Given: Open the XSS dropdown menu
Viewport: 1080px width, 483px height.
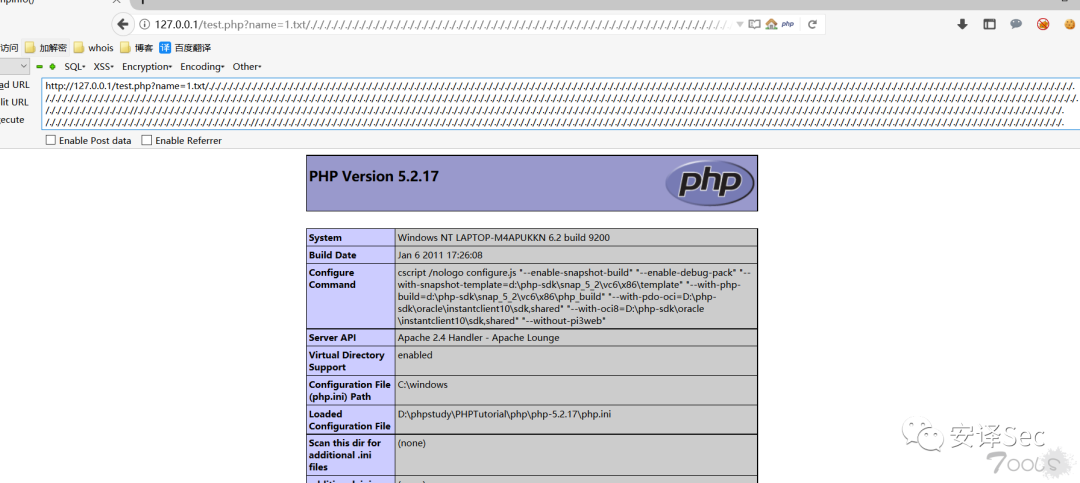Looking at the screenshot, I should click(103, 67).
